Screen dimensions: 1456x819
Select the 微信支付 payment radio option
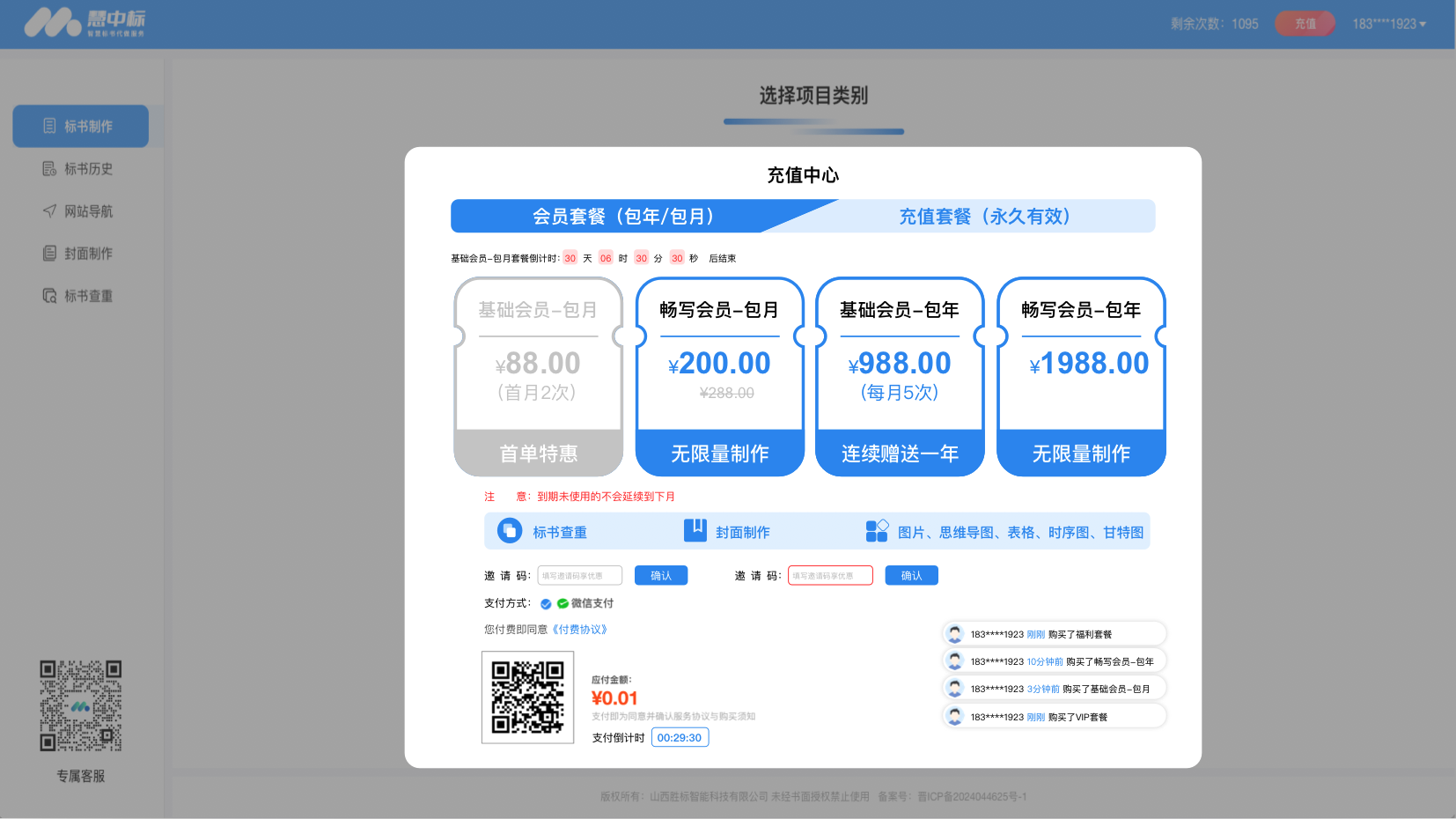[546, 604]
